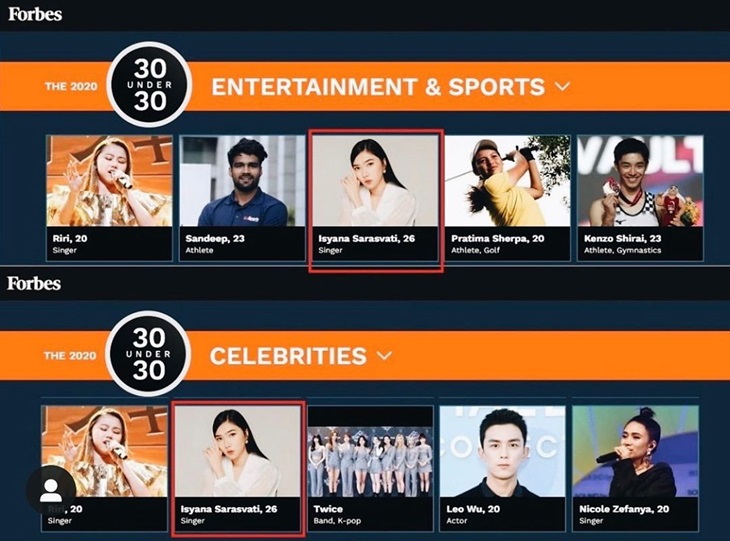Expand the Entertainment & Sports category chevron

[x=562, y=87]
